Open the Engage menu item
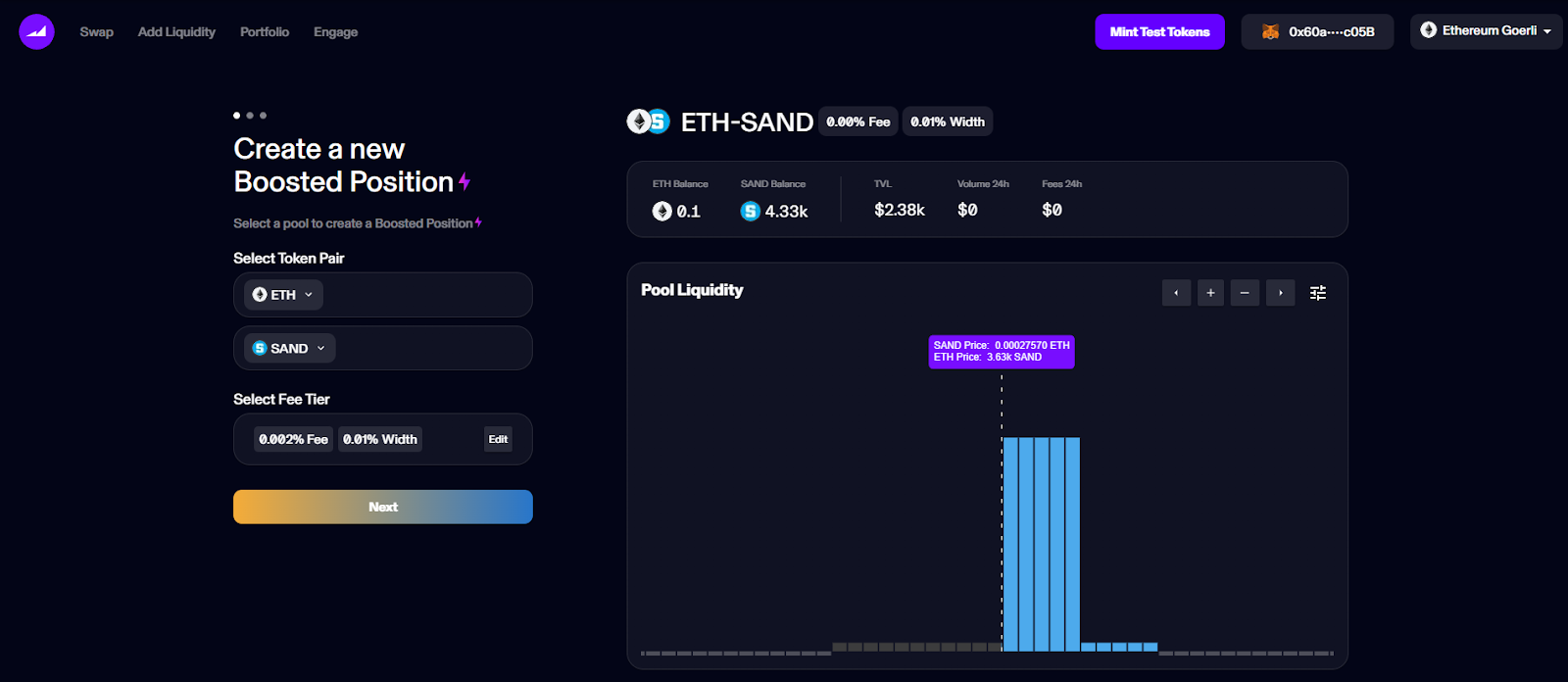The image size is (1568, 682). click(x=335, y=32)
